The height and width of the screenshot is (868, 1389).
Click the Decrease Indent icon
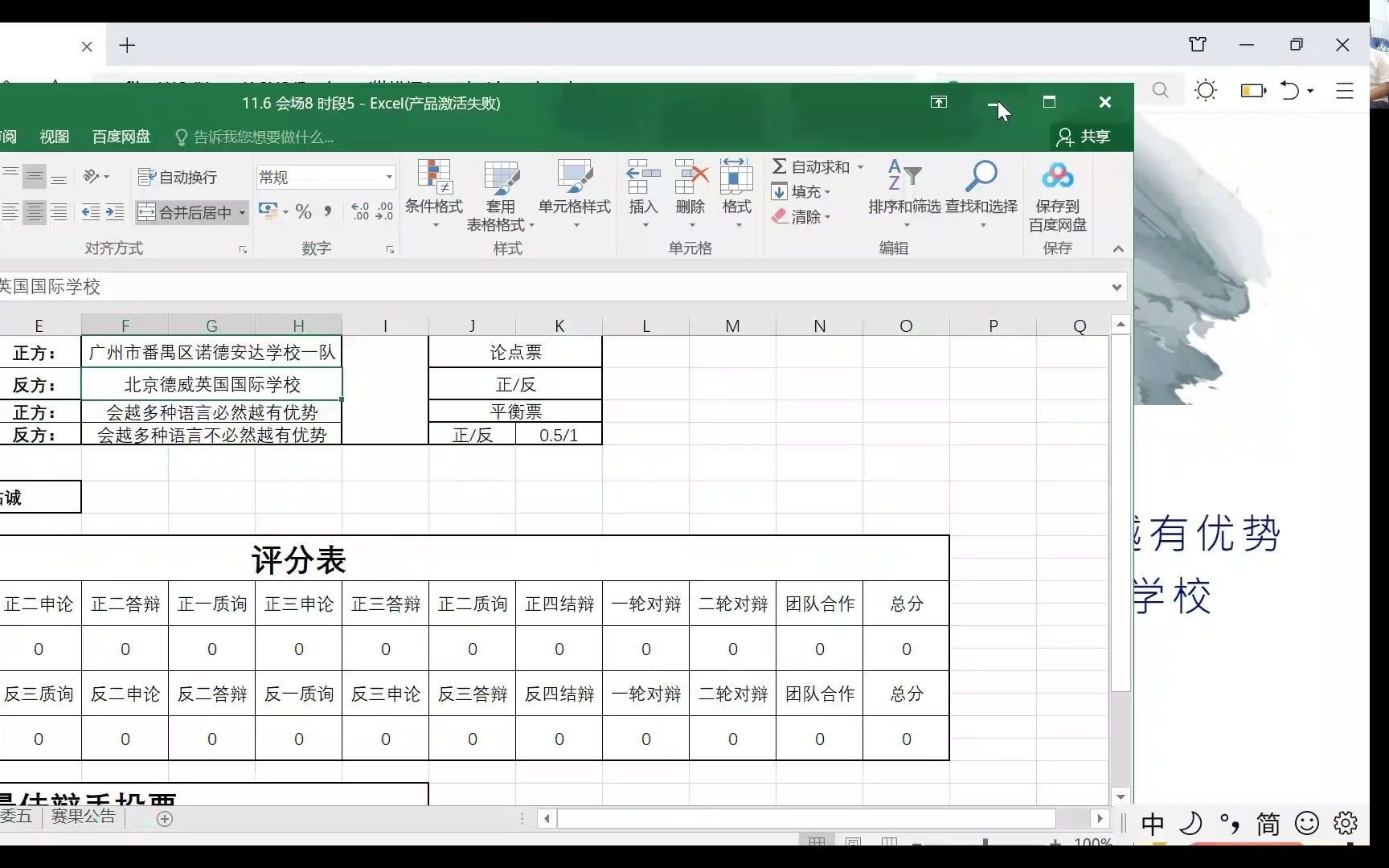click(x=91, y=212)
